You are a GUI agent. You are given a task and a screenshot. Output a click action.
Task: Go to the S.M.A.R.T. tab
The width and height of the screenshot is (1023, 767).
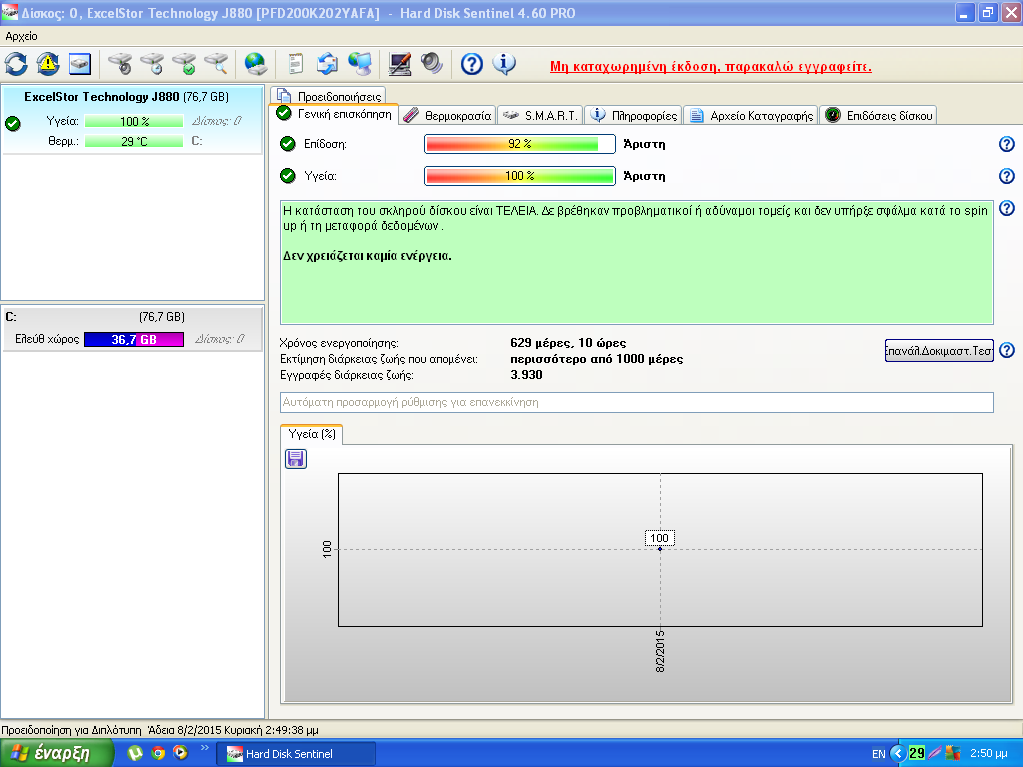540,115
